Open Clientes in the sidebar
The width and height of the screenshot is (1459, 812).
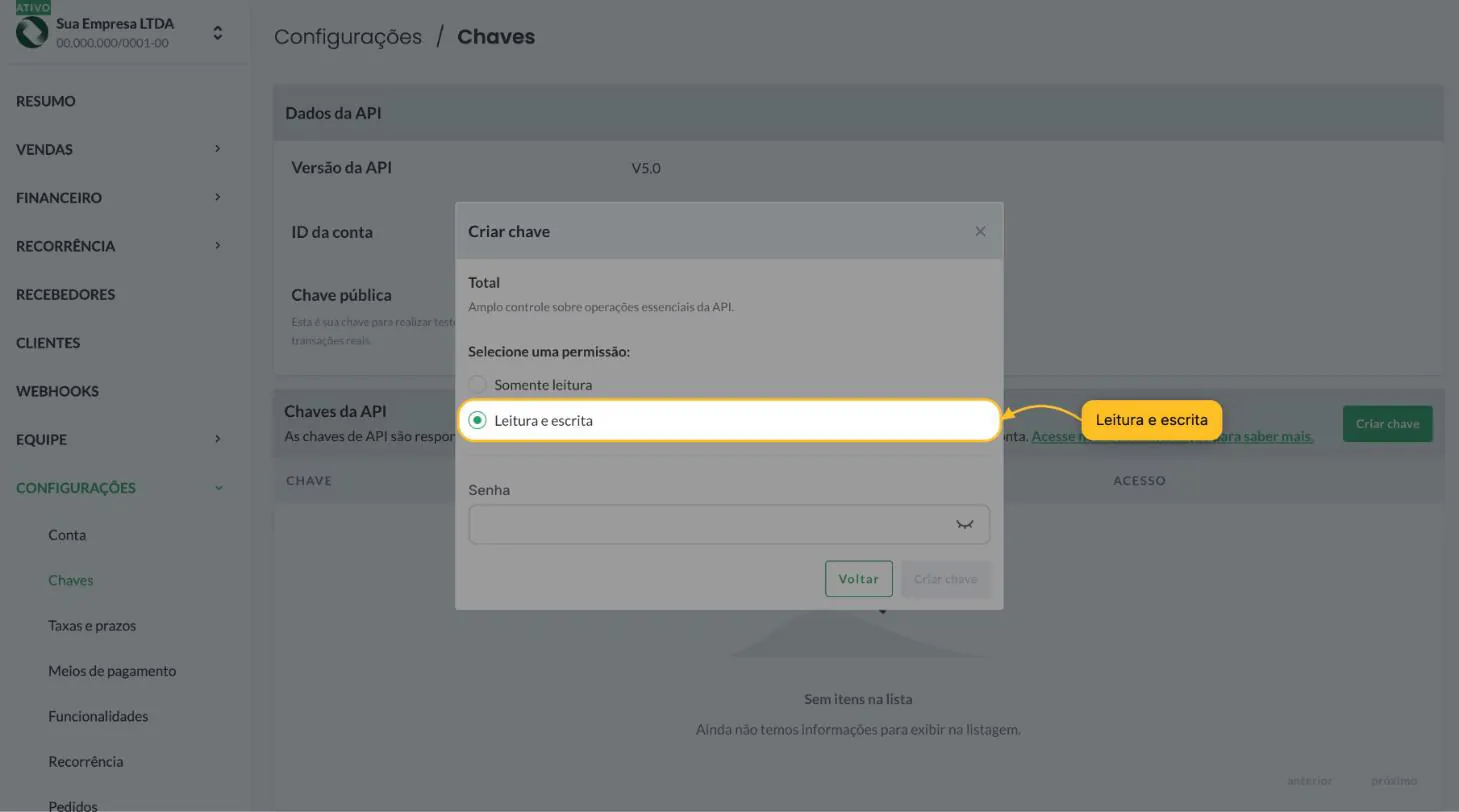(48, 343)
